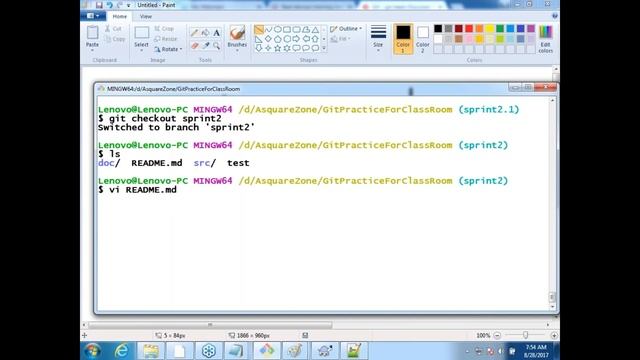Select the Right arrow shape

point(296,39)
